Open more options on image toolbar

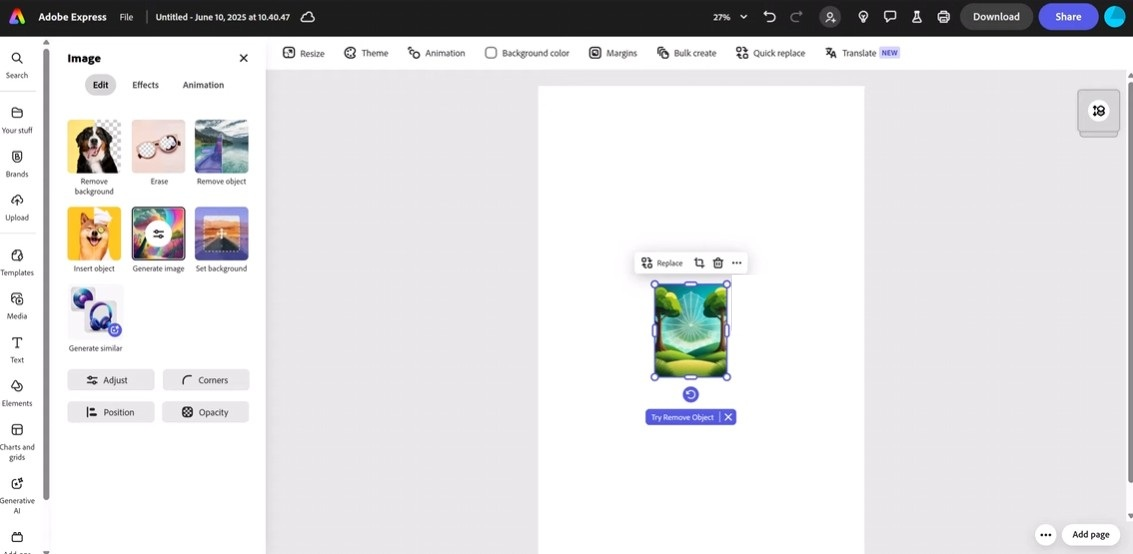coord(736,263)
